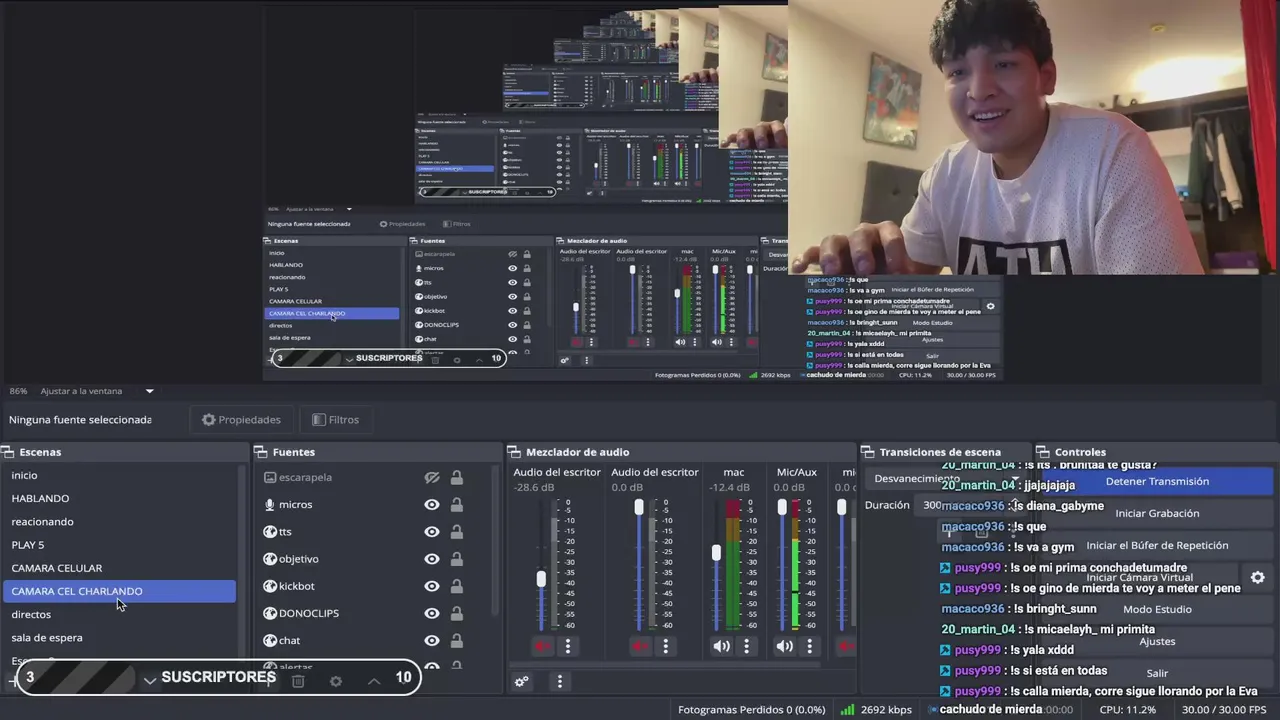The width and height of the screenshot is (1280, 720).
Task: Click the green bitrate signal icon
Action: point(847,709)
